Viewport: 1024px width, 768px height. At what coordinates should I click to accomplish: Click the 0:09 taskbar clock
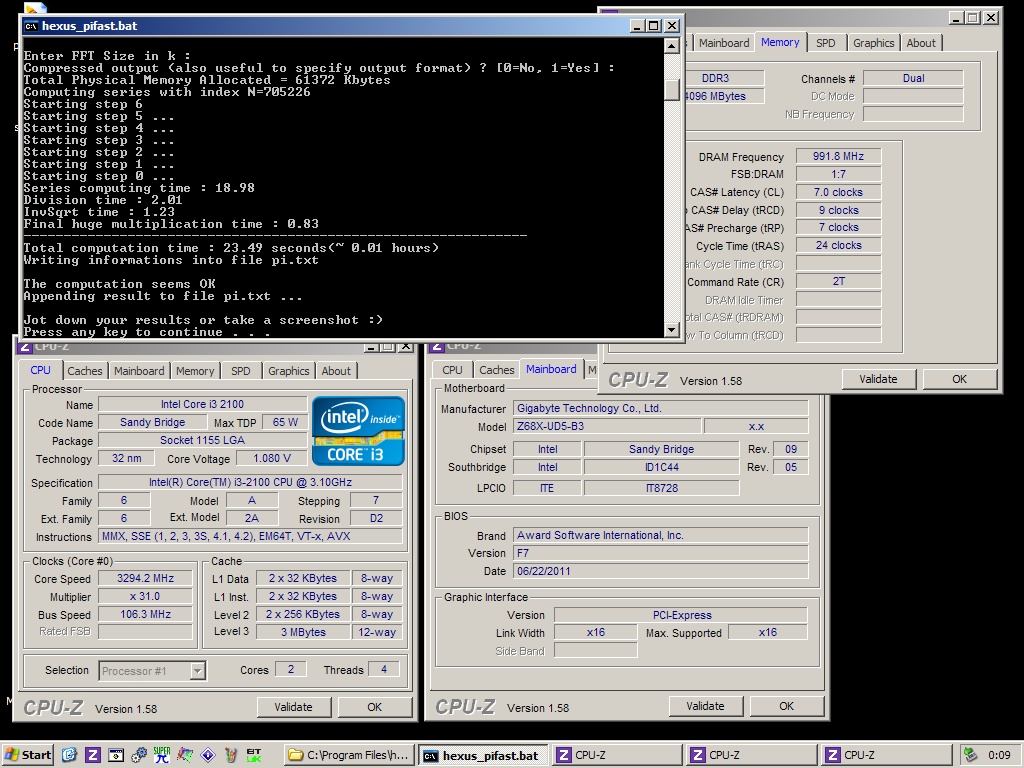[999, 755]
